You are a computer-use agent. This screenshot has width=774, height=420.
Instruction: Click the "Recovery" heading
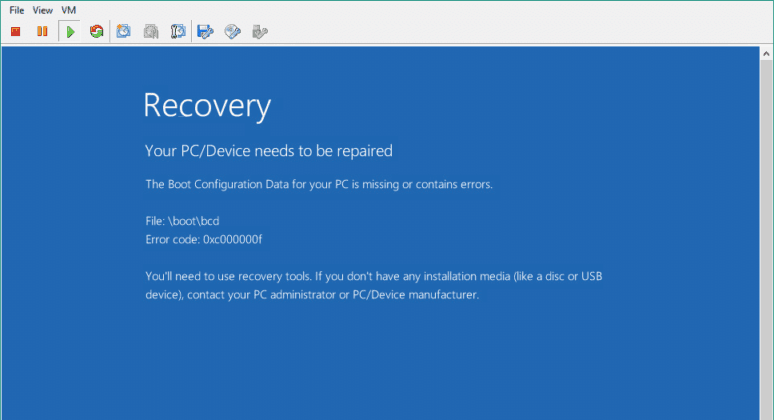click(207, 106)
